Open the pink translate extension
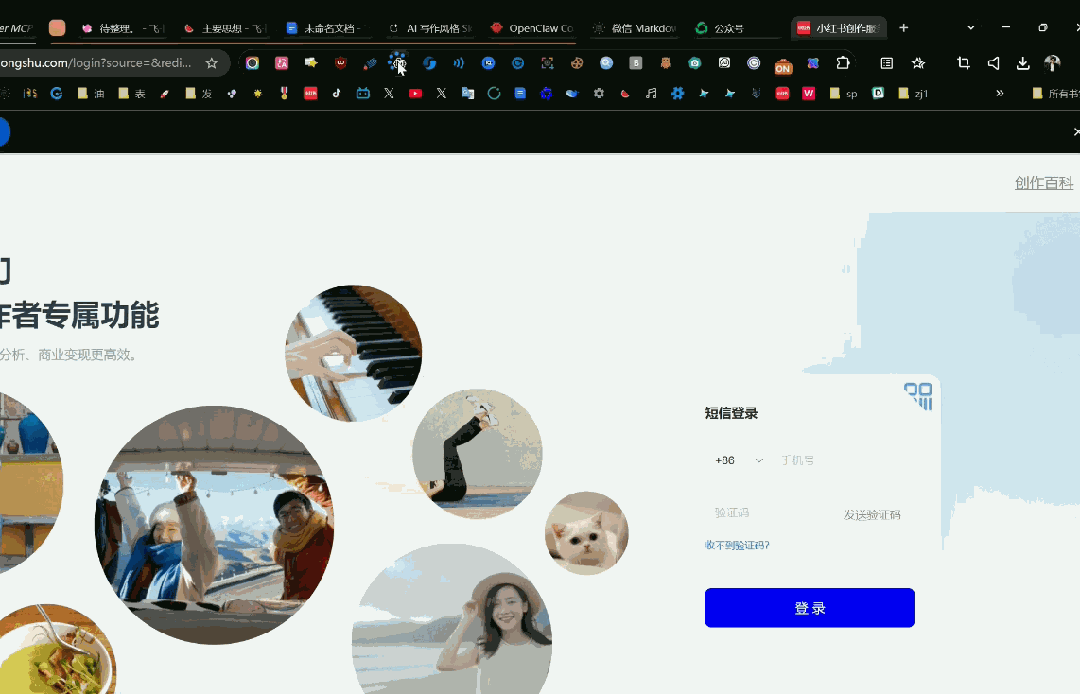This screenshot has width=1080, height=694. point(281,63)
